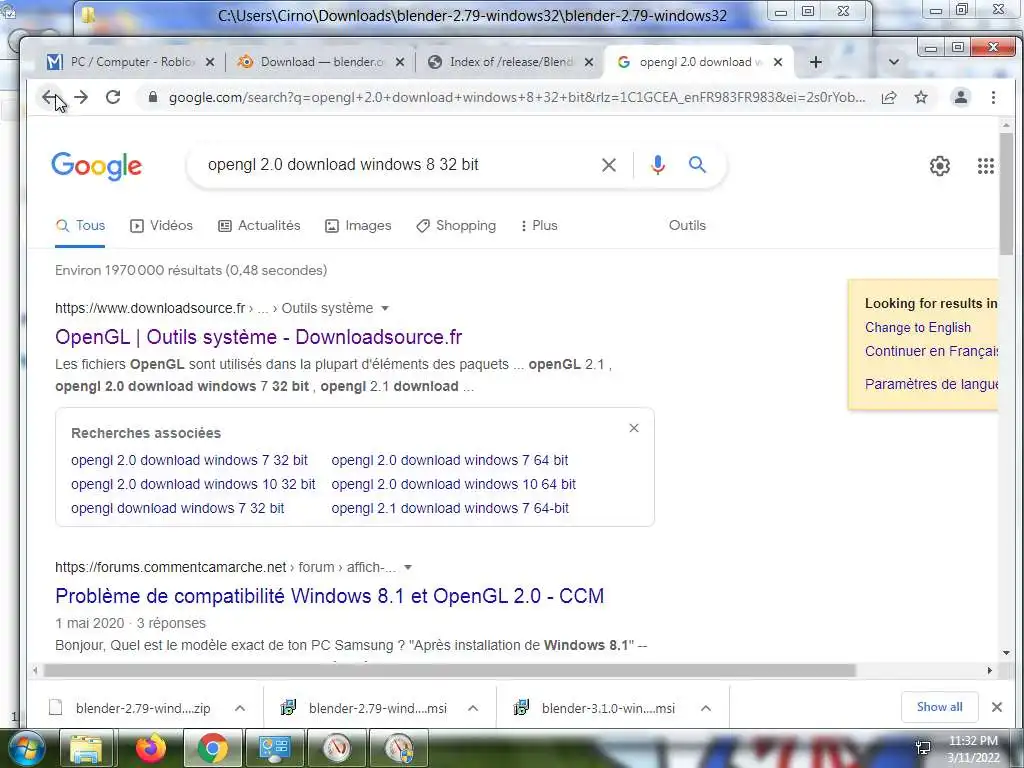Expand commentcamarche.net result options arrow

pos(408,568)
